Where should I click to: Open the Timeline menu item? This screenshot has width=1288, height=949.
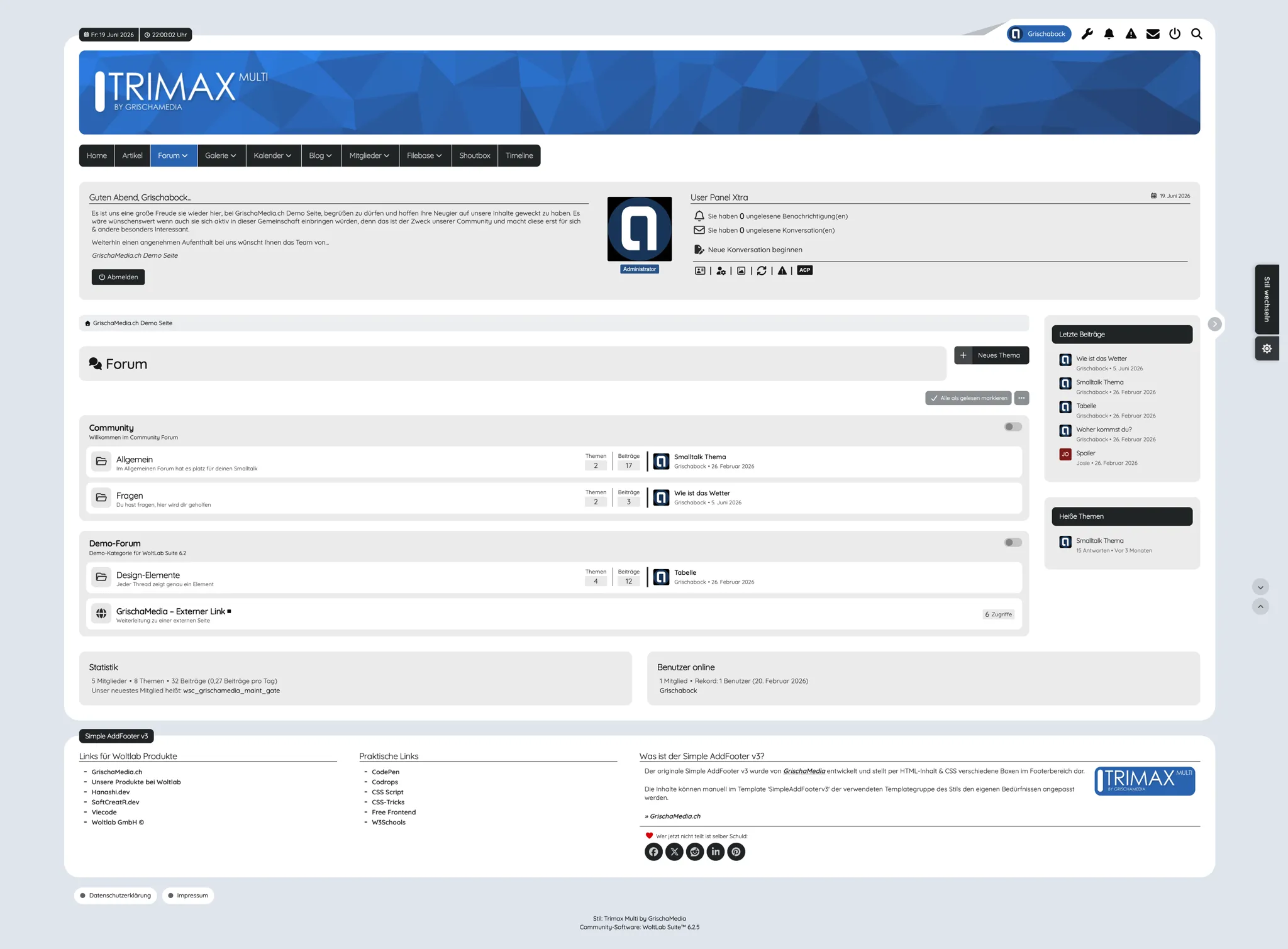[x=519, y=155]
